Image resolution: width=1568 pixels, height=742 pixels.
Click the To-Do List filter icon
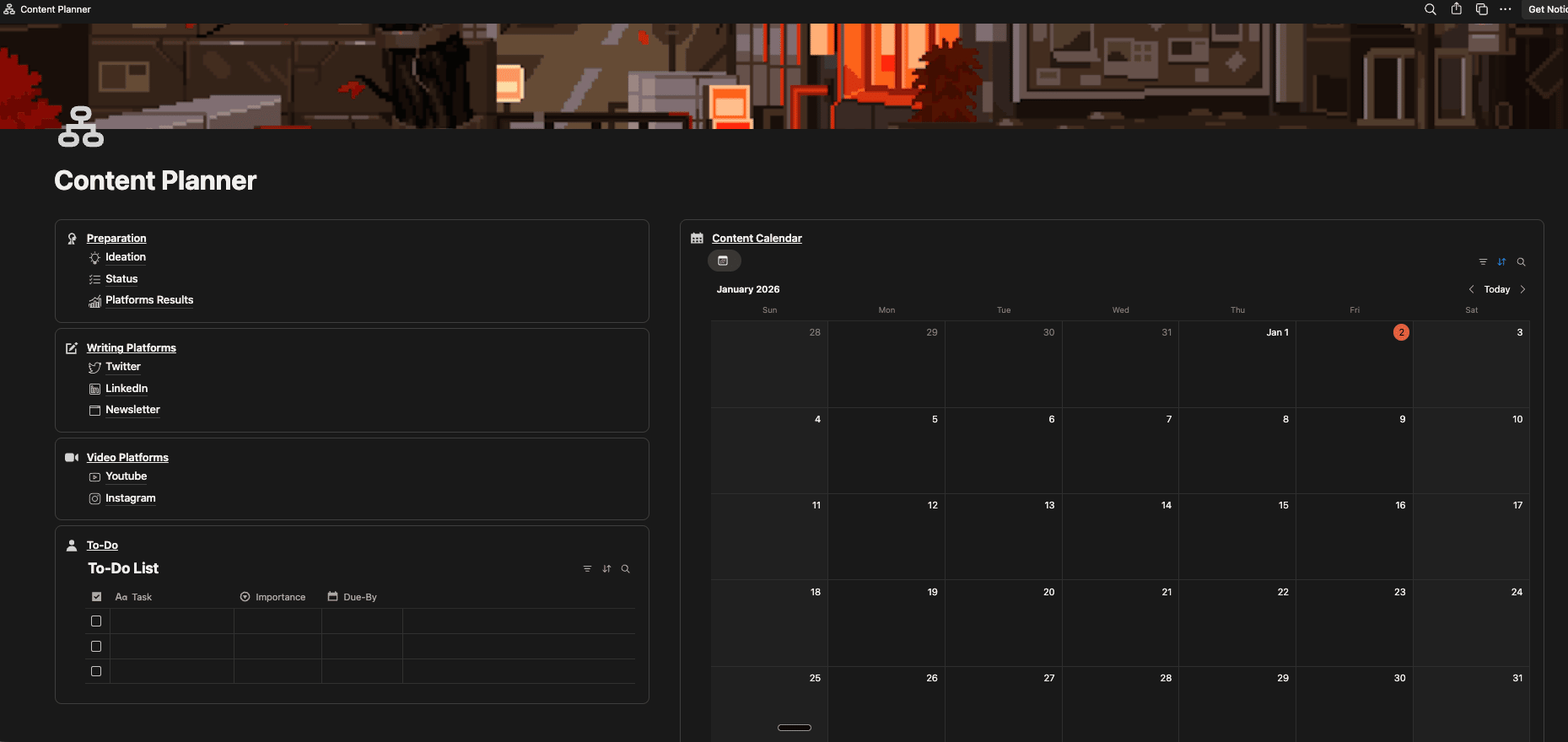[587, 569]
